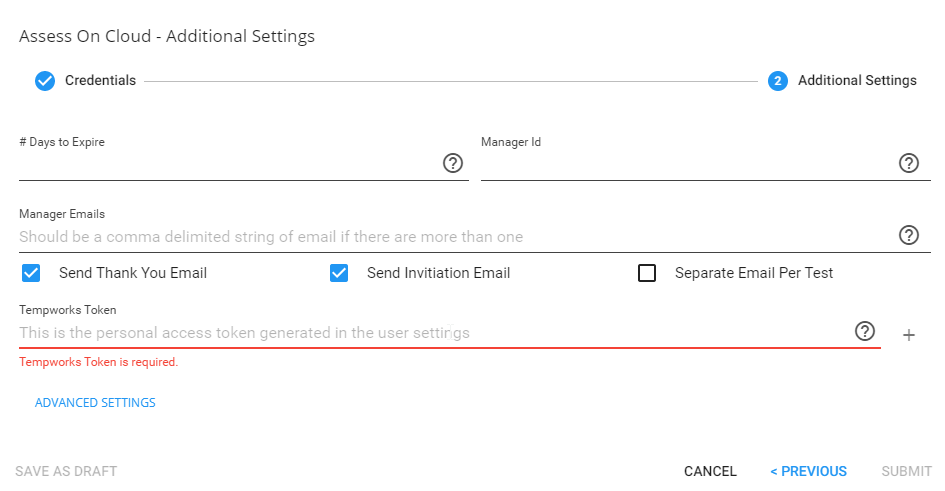Click Save As Draft button
Image resolution: width=945 pixels, height=491 pixels.
[x=66, y=471]
